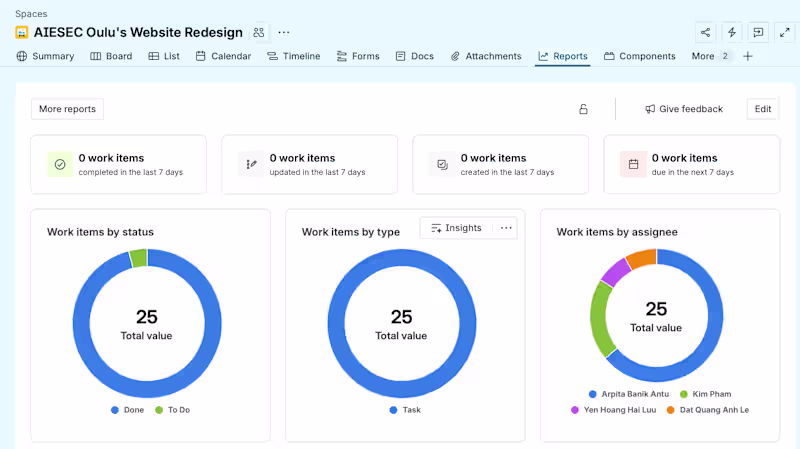Switch to the Board tab
The image size is (800, 449).
pyautogui.click(x=111, y=56)
